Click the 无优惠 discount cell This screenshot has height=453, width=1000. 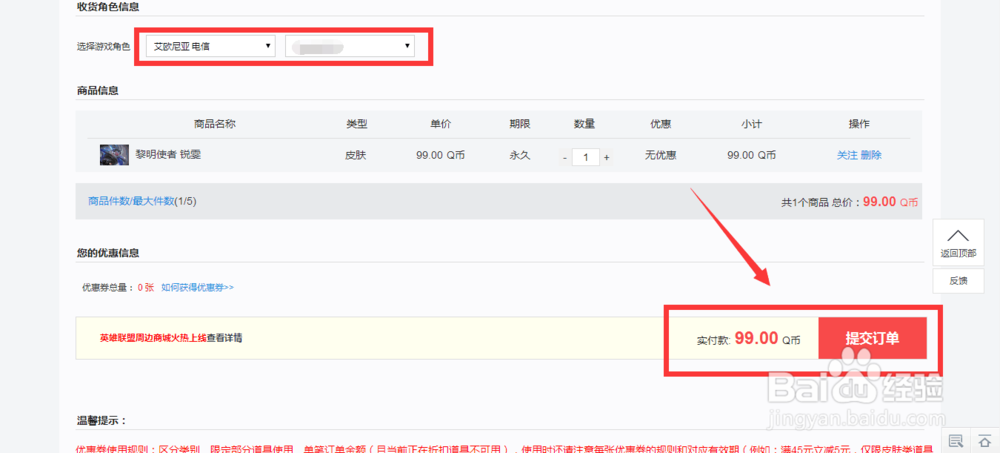661,155
